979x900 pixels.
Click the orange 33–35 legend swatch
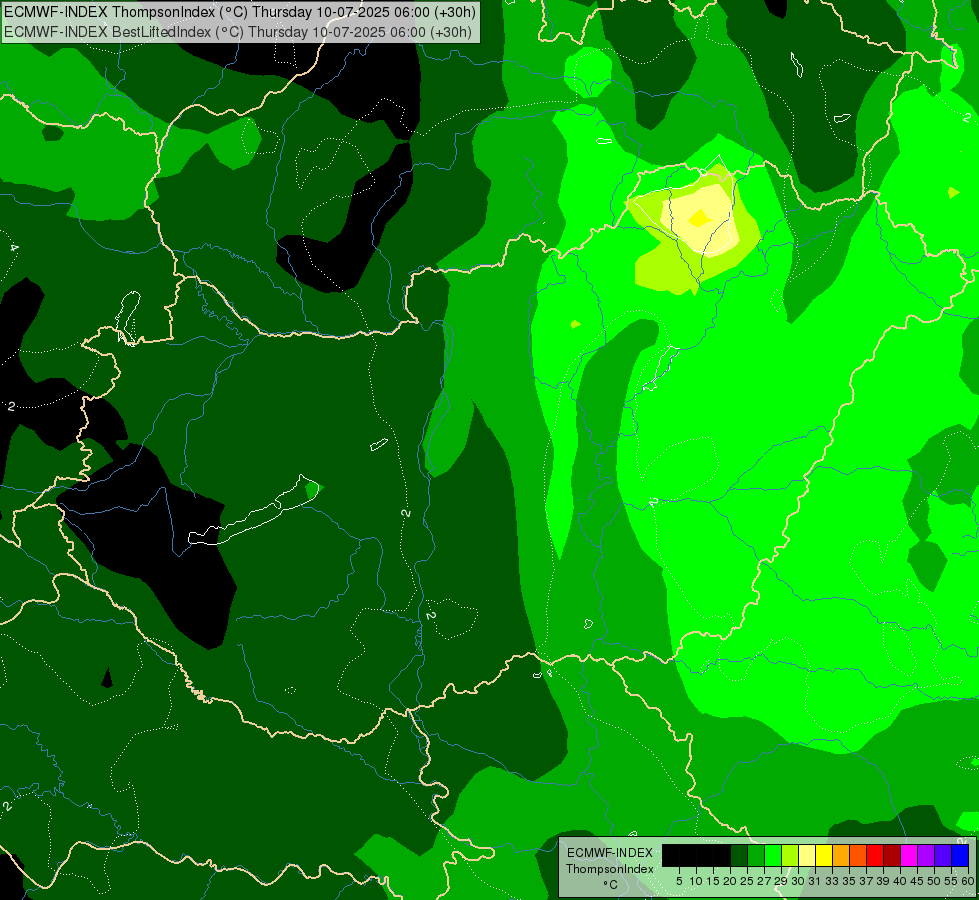tap(841, 855)
